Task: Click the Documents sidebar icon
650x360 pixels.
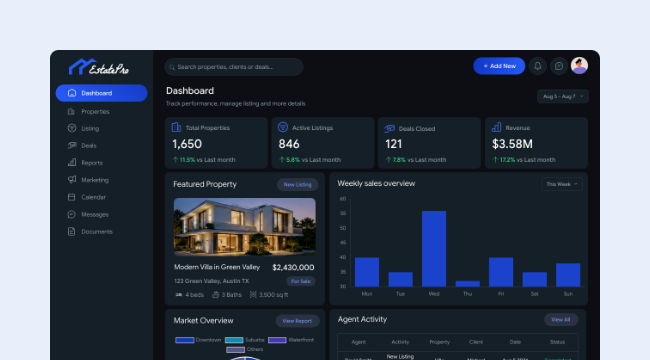Action: coord(72,231)
